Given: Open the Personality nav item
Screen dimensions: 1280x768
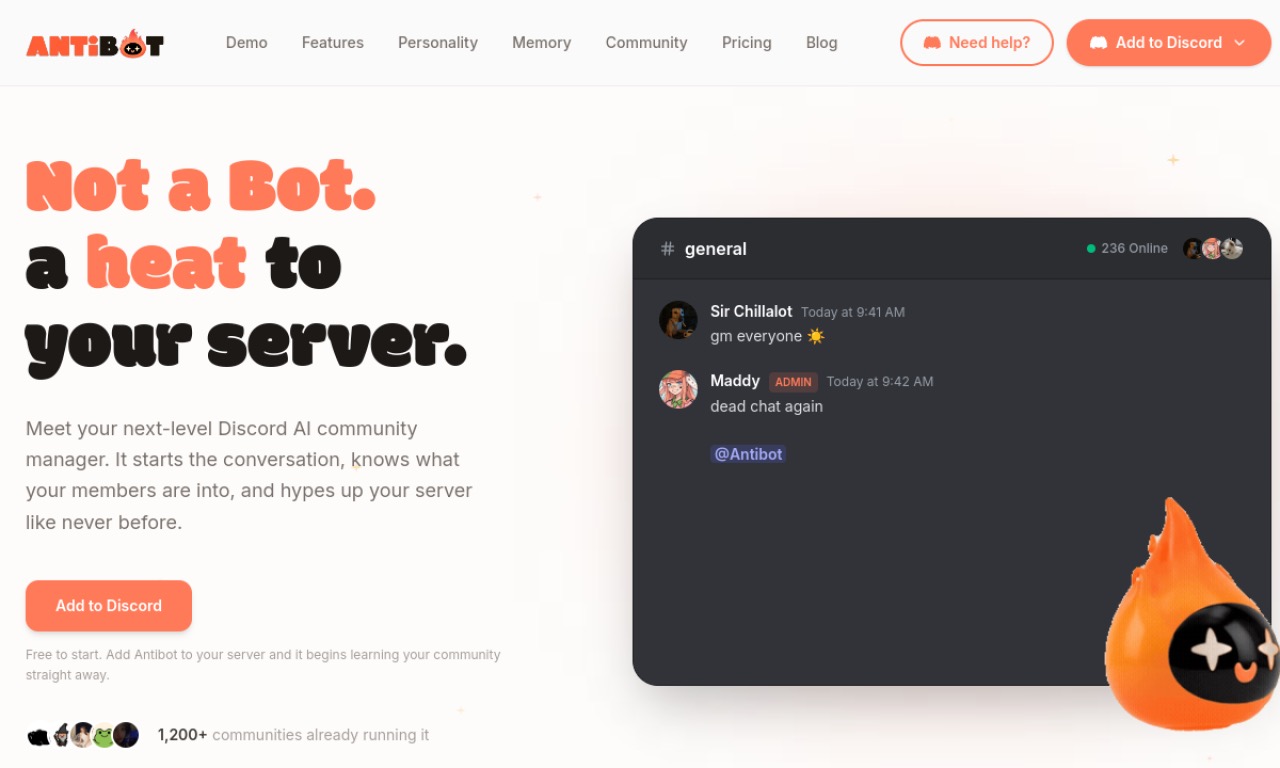Looking at the screenshot, I should tap(438, 42).
